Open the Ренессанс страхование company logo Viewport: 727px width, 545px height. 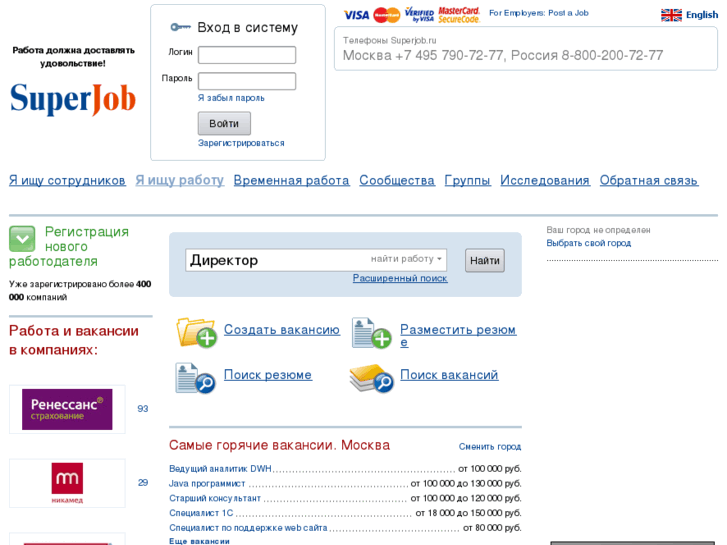(67, 409)
